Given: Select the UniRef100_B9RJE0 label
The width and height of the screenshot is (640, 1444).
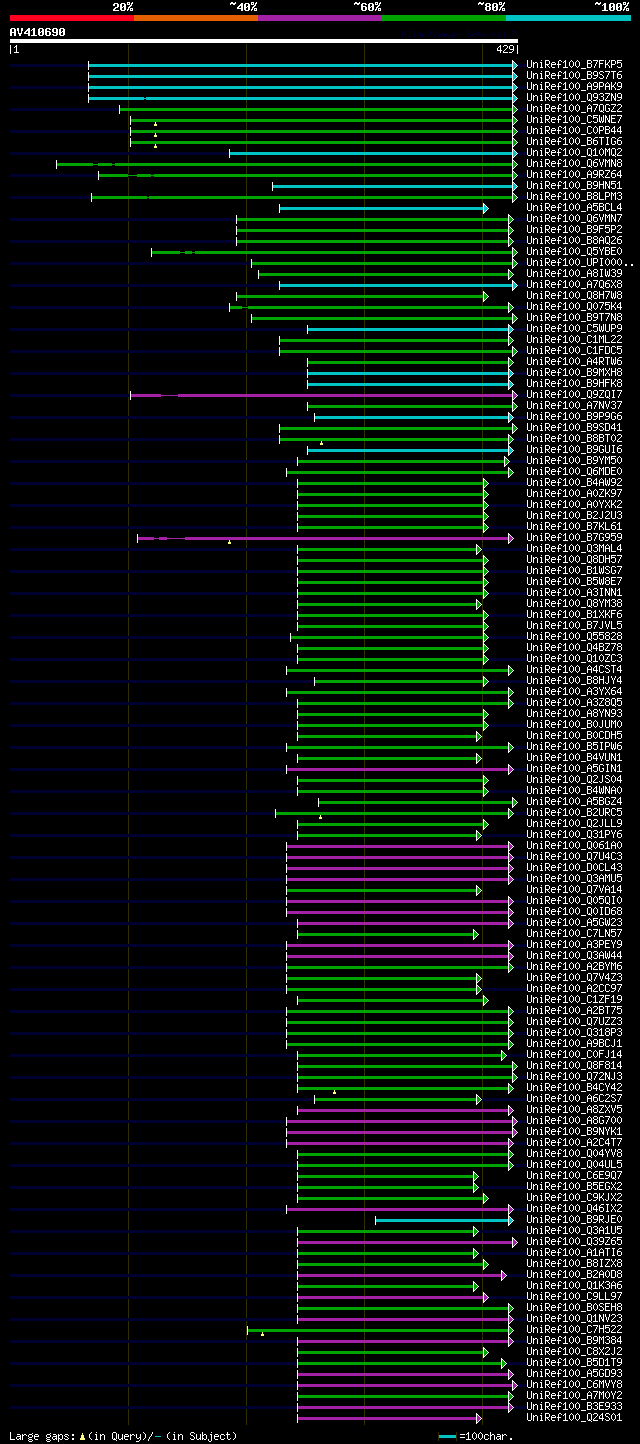Looking at the screenshot, I should (574, 1220).
